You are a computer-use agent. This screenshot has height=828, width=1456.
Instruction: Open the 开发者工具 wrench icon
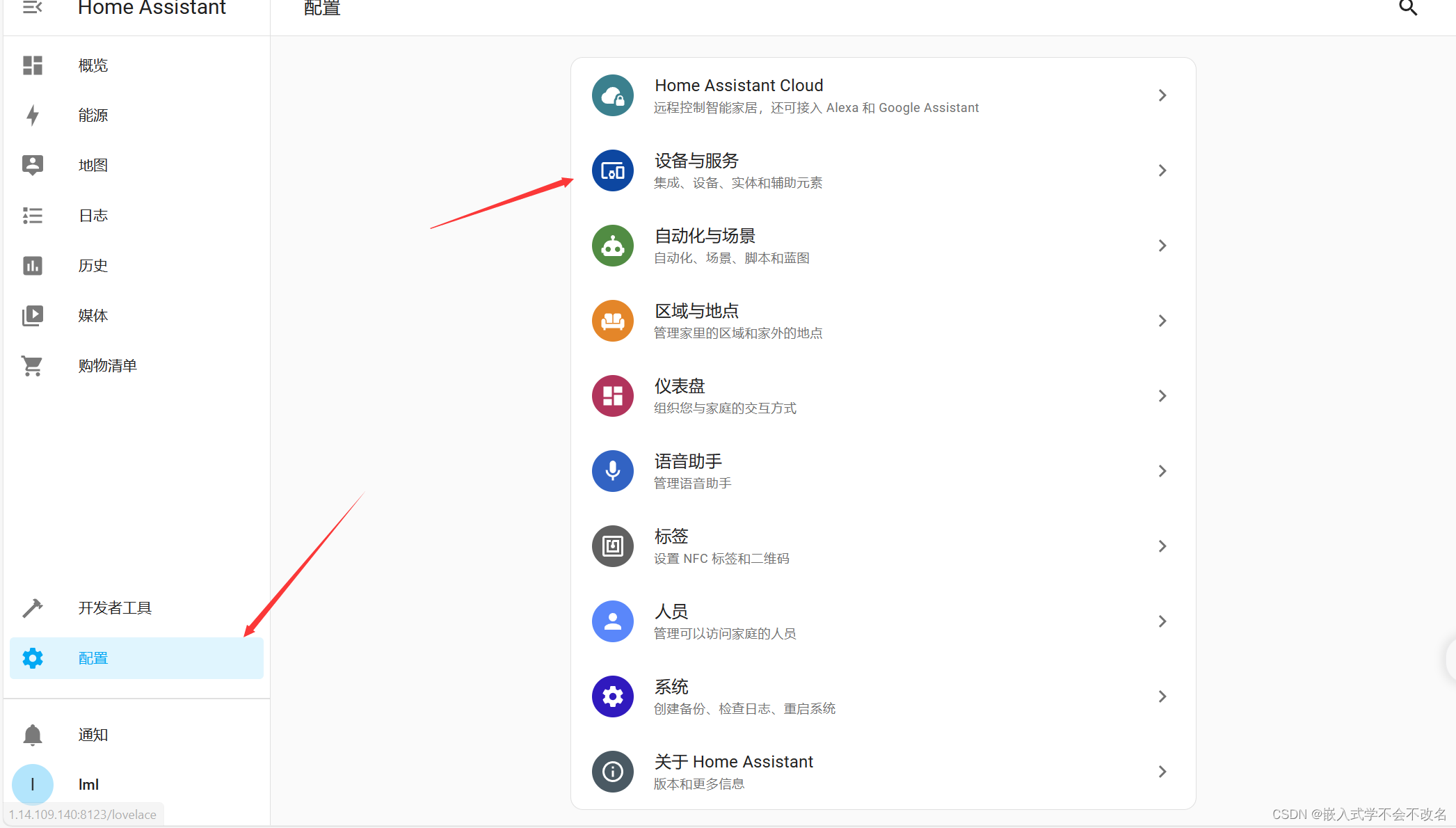point(32,607)
